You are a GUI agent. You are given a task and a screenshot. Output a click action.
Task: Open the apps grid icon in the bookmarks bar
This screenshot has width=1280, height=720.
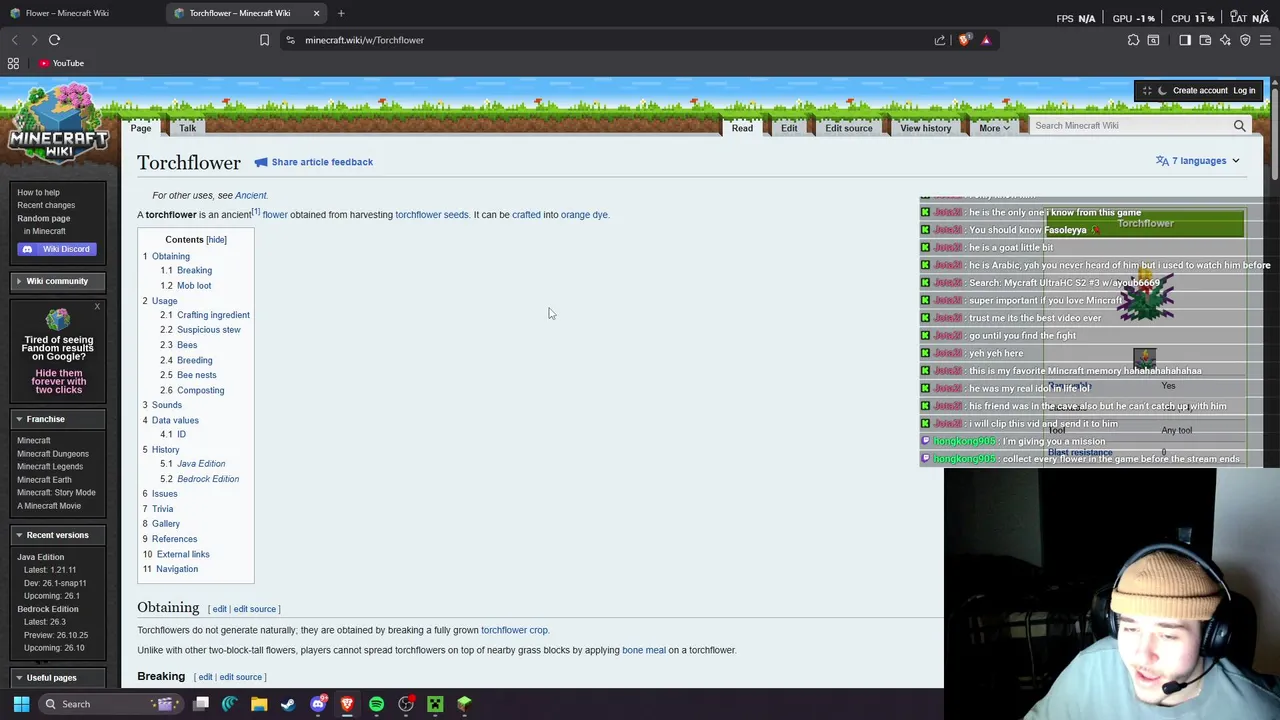[13, 63]
